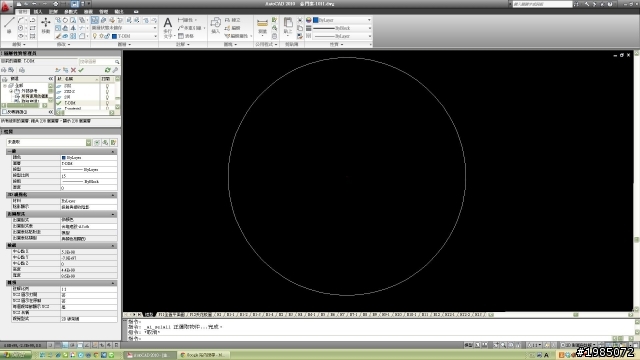This screenshot has height=360, width=640.
Task: Click the New Layer icon in layer manager
Action: pyautogui.click(x=58, y=70)
